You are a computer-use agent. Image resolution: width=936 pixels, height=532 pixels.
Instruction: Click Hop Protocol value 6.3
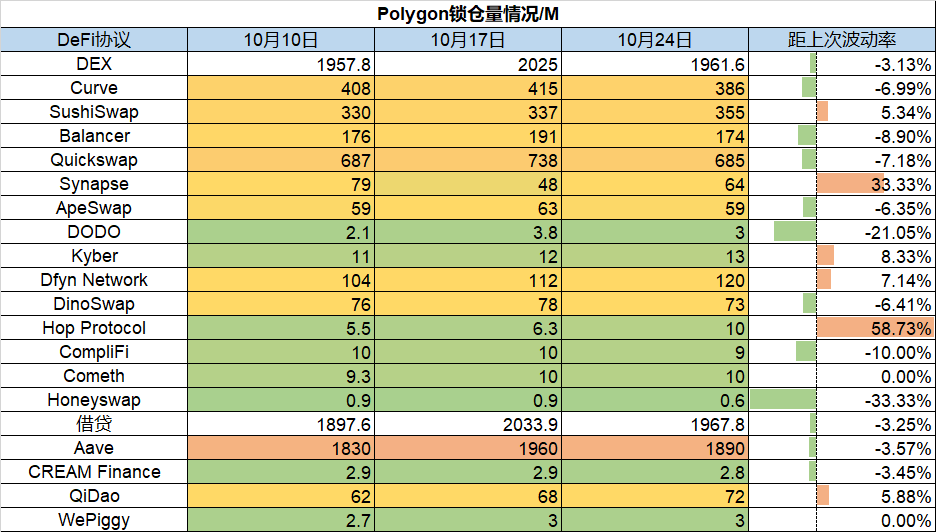click(467, 328)
